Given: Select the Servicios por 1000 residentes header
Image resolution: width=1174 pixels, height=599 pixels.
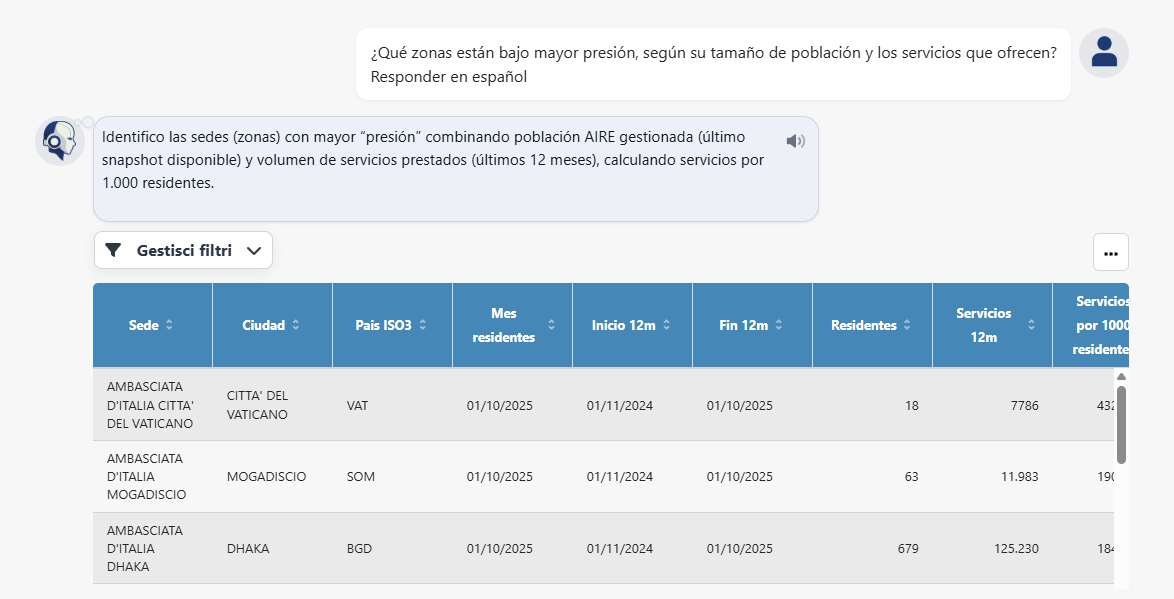Looking at the screenshot, I should click(x=1100, y=325).
